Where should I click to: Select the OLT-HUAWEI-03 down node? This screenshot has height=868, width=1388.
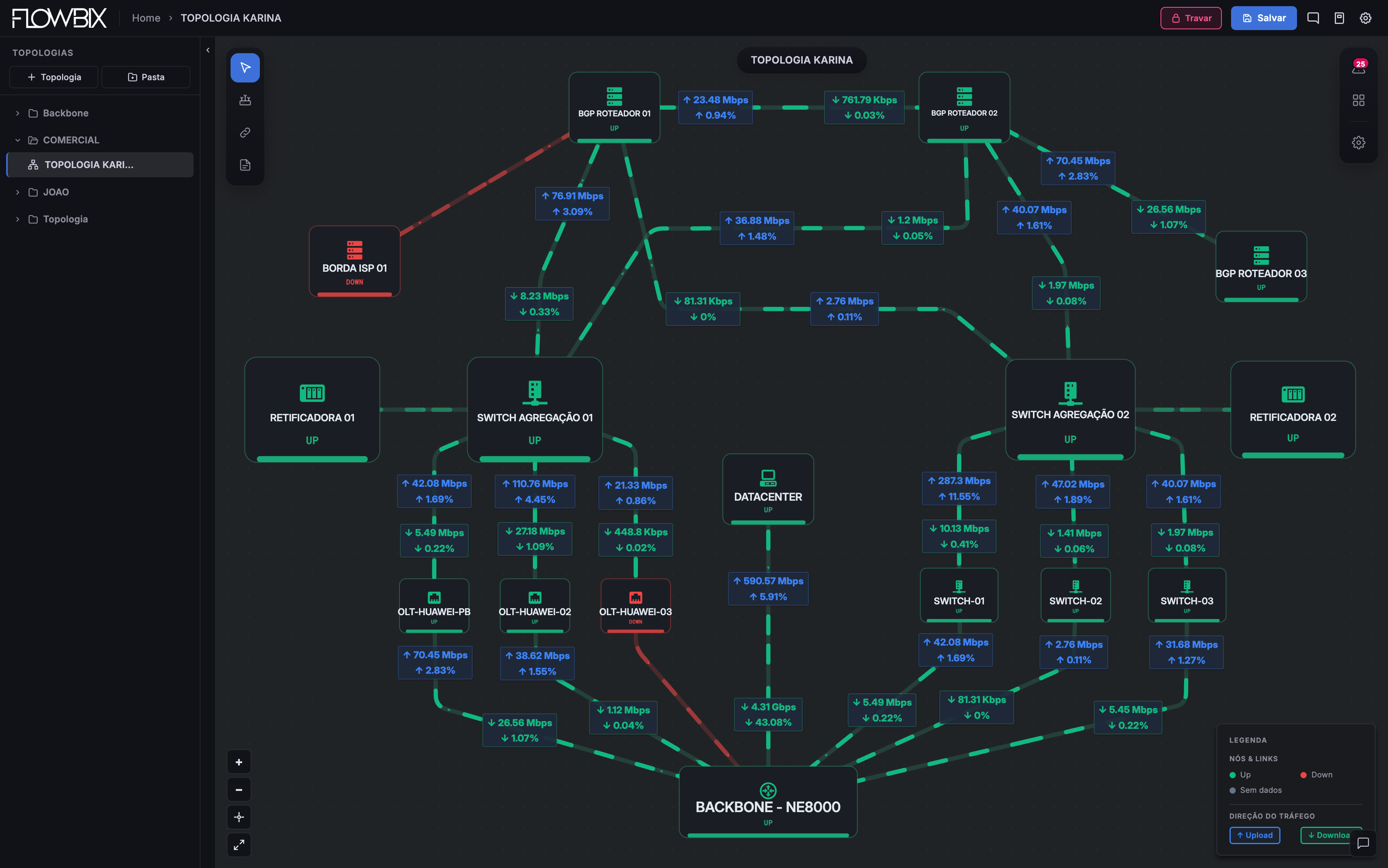[x=636, y=606]
